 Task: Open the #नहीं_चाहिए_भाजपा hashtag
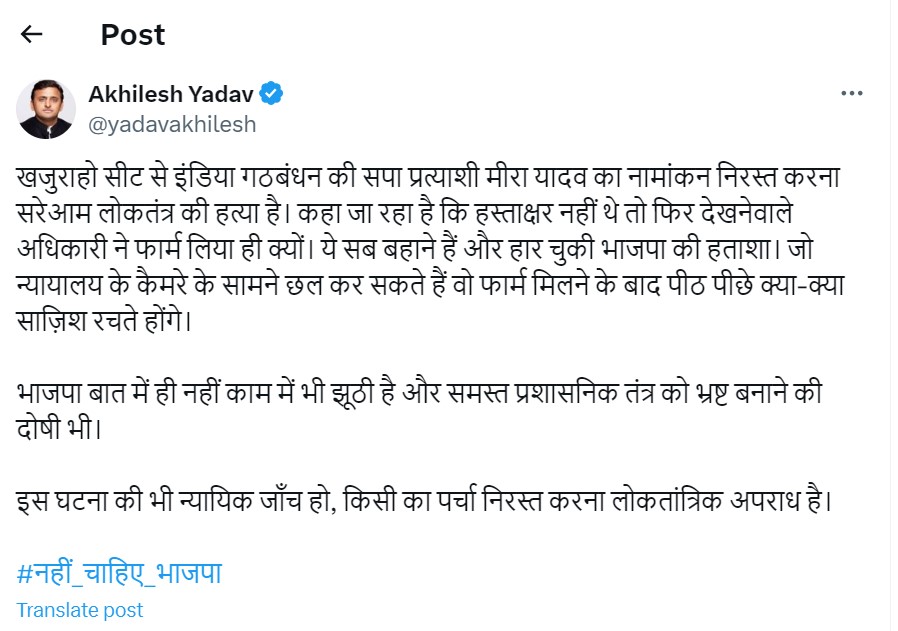(x=119, y=574)
